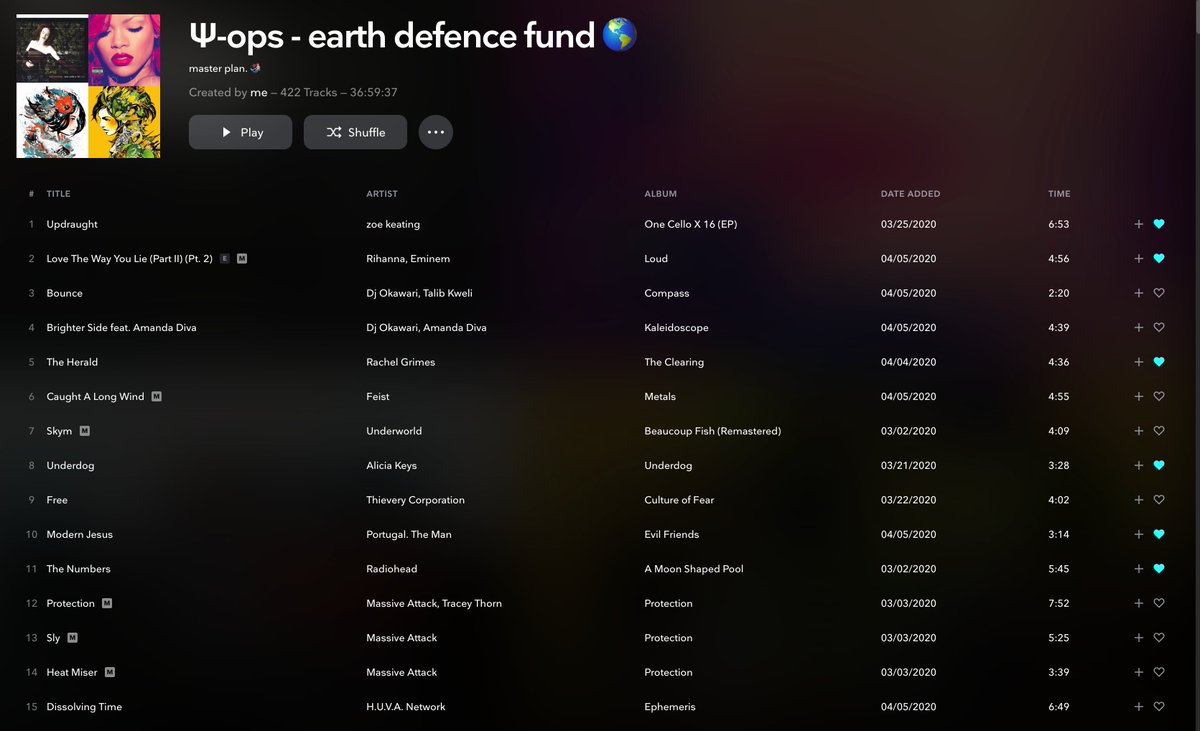The width and height of the screenshot is (1200, 731).
Task: Select the Updraught track title
Action: coord(72,224)
